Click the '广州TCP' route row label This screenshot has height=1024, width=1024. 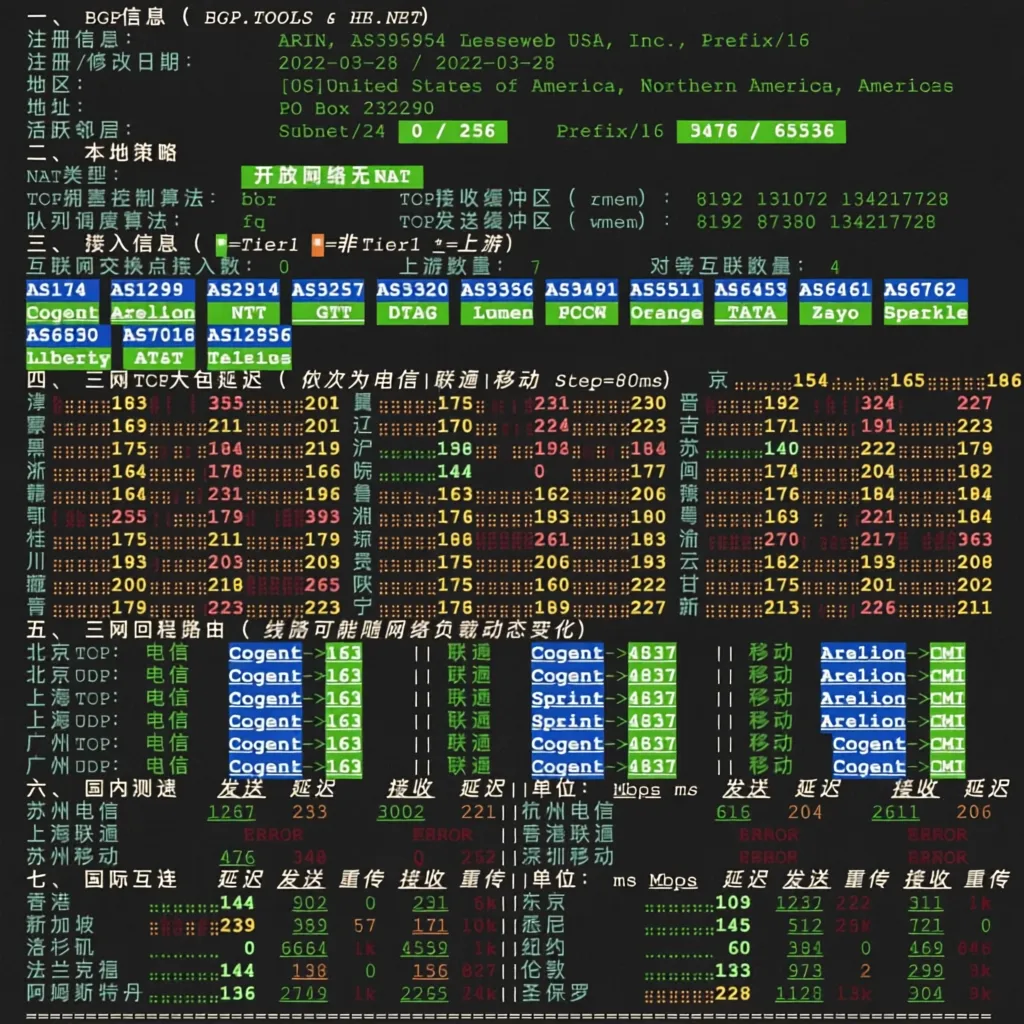coord(72,744)
